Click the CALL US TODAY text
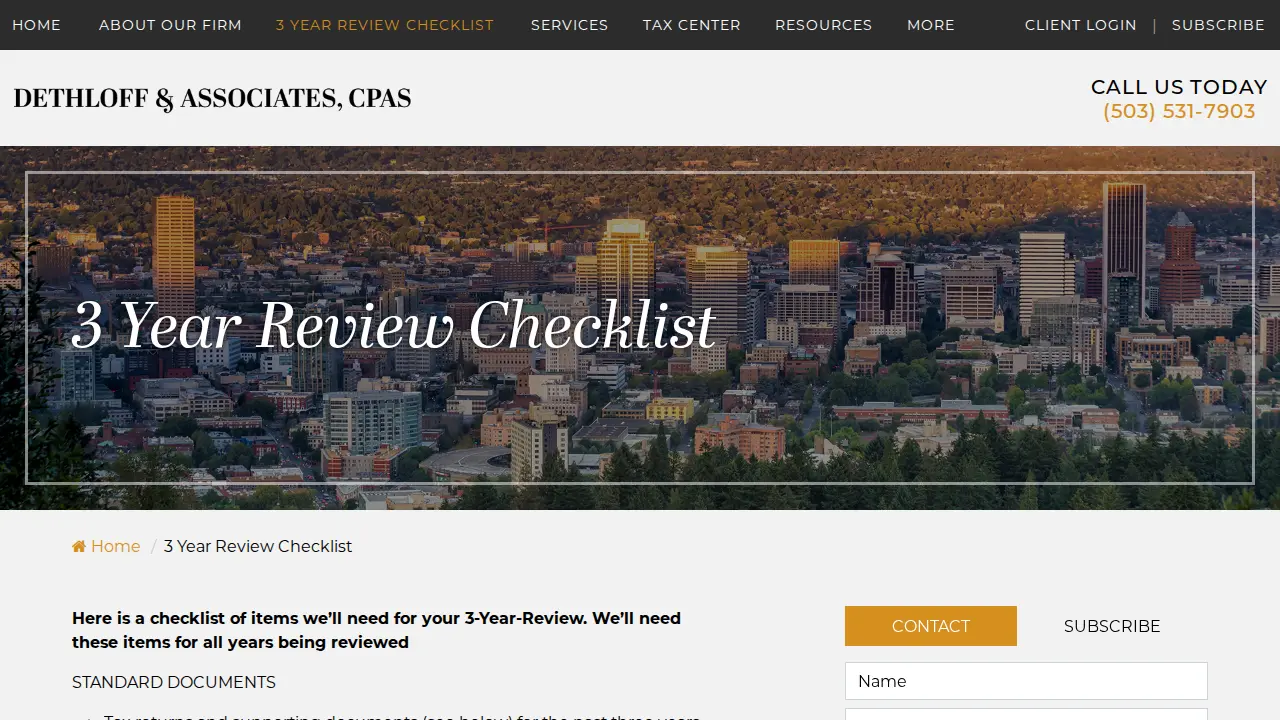This screenshot has height=720, width=1280. point(1179,87)
